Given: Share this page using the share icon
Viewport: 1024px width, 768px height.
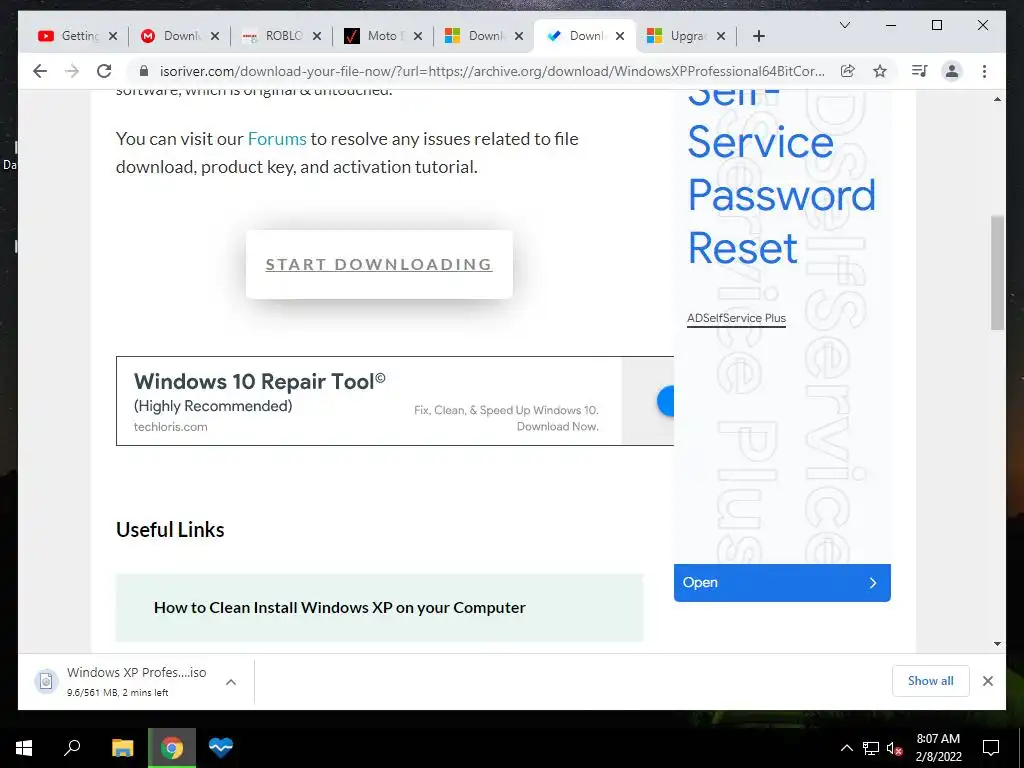Looking at the screenshot, I should (848, 71).
